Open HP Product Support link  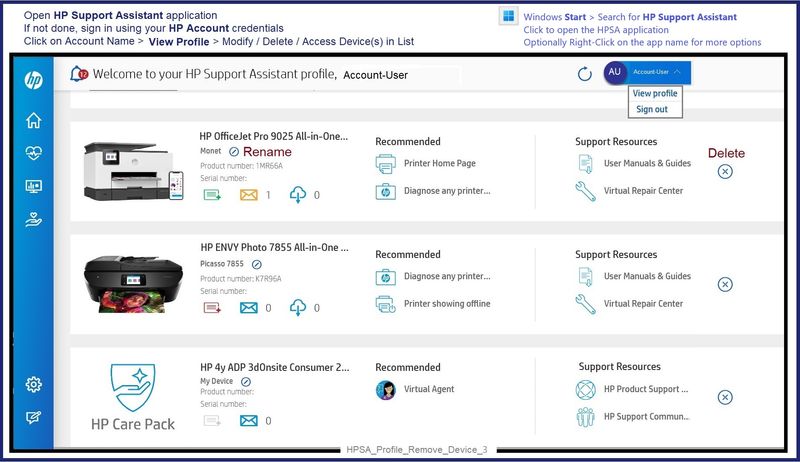click(x=646, y=389)
